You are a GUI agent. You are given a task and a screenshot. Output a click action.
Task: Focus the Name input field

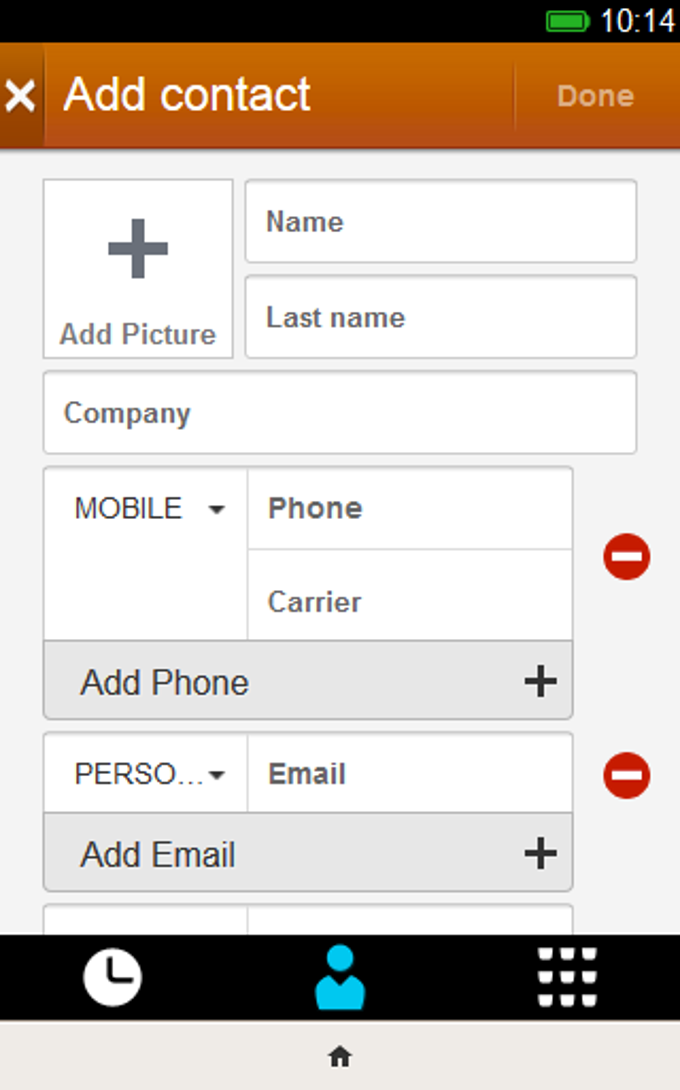pyautogui.click(x=441, y=221)
